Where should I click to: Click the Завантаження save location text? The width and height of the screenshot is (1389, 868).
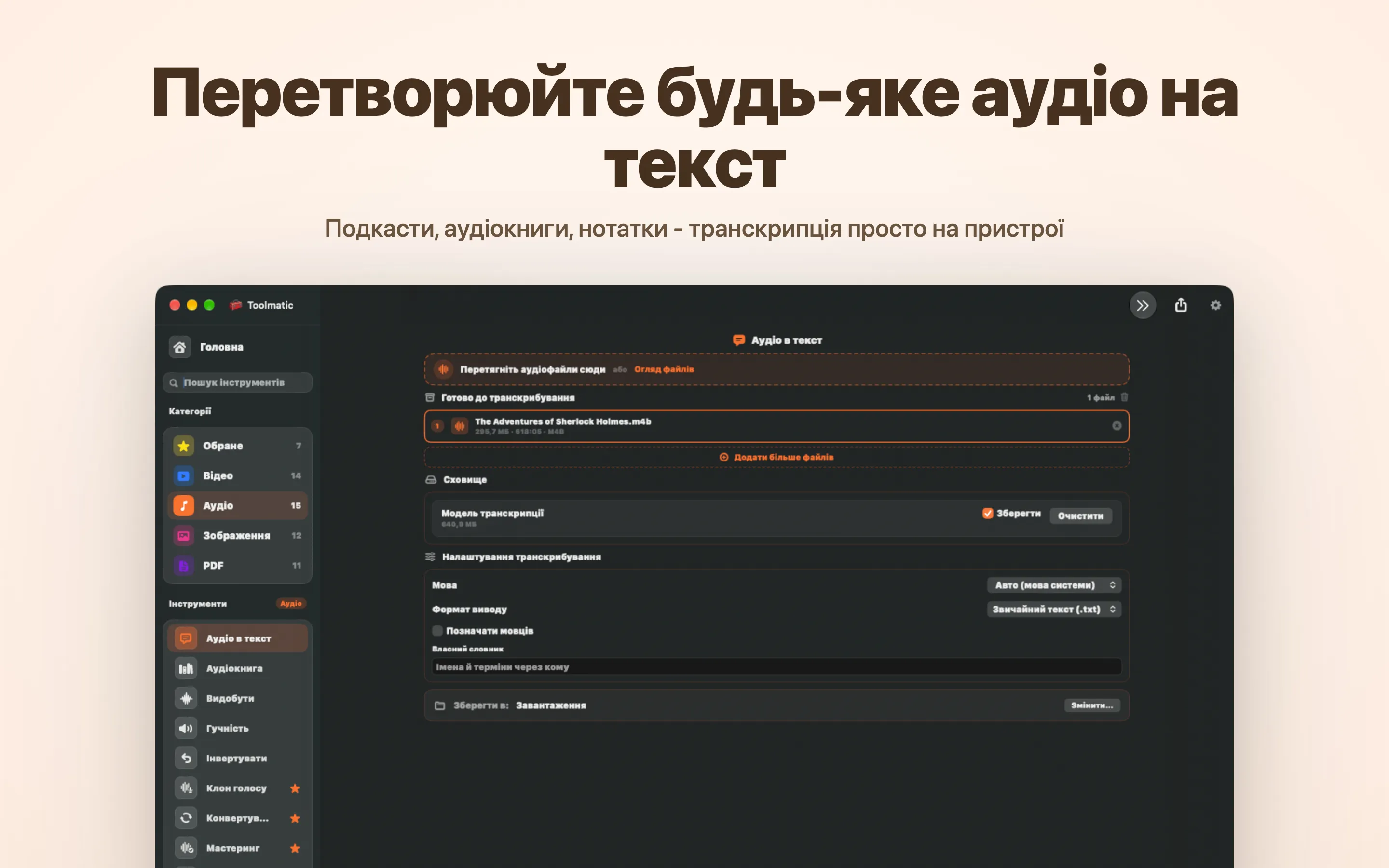tap(551, 705)
